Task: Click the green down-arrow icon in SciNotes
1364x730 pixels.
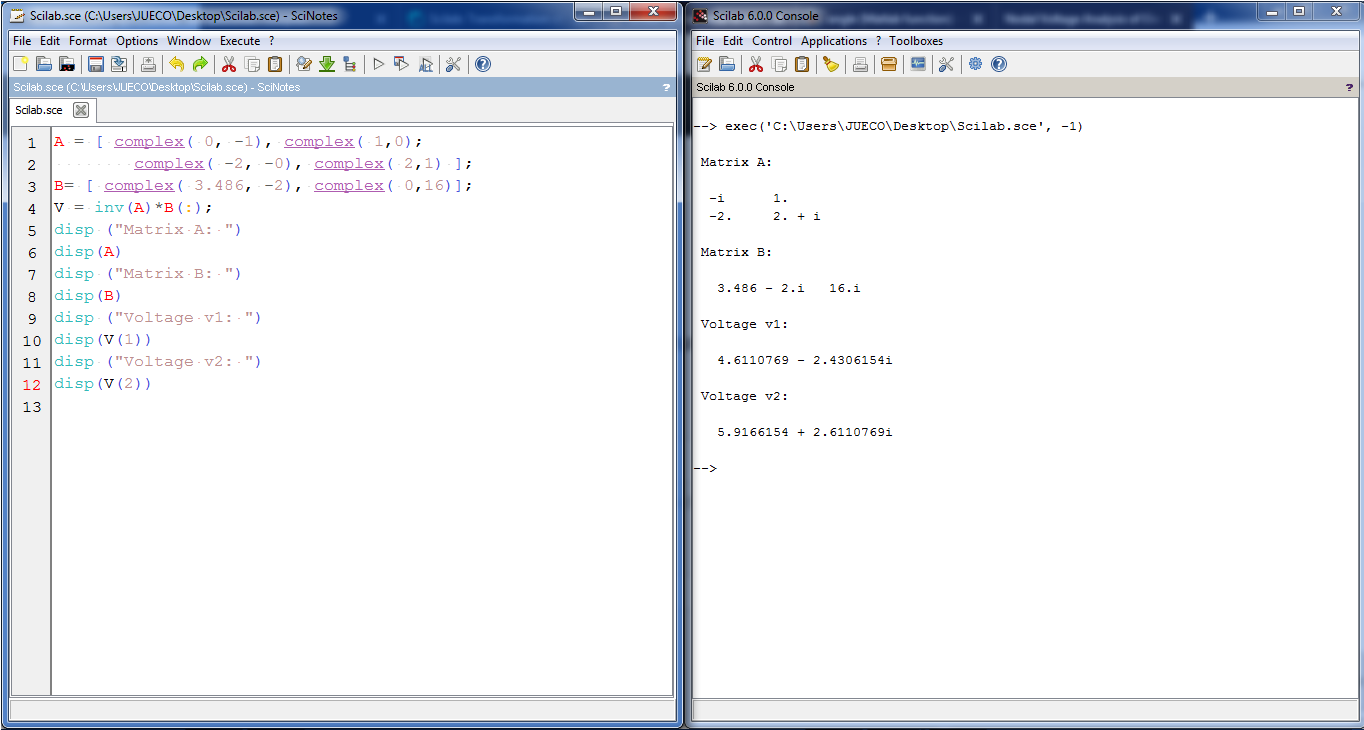Action: pyautogui.click(x=327, y=64)
